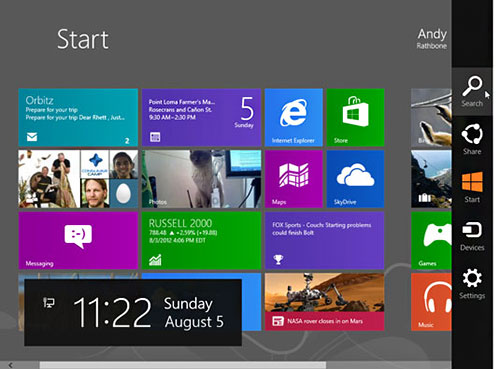Open the SkyDrive cloud tile

(355, 179)
